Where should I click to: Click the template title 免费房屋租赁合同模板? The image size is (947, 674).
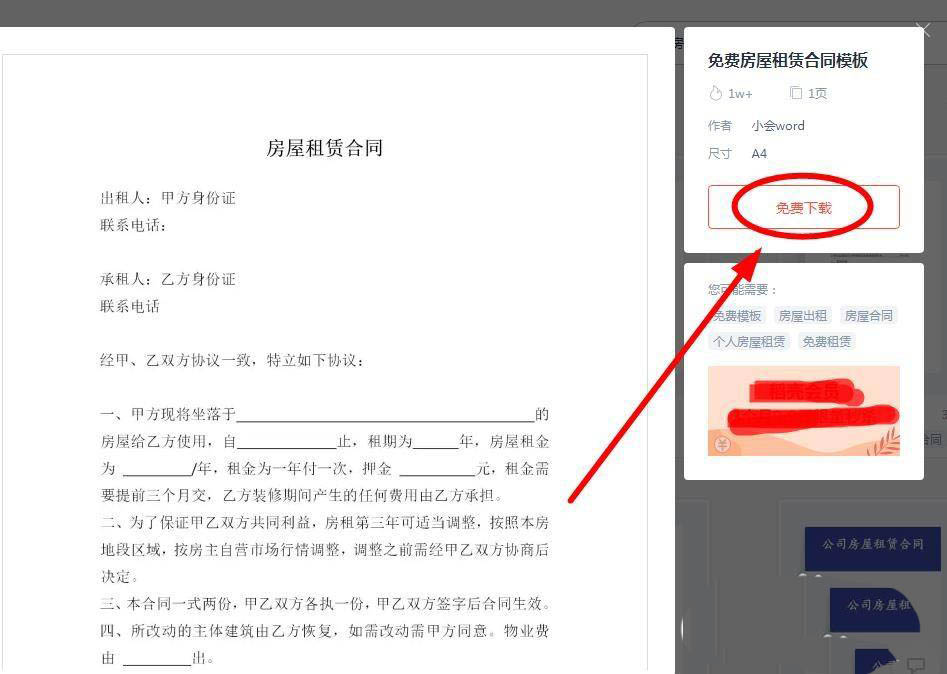coord(788,60)
